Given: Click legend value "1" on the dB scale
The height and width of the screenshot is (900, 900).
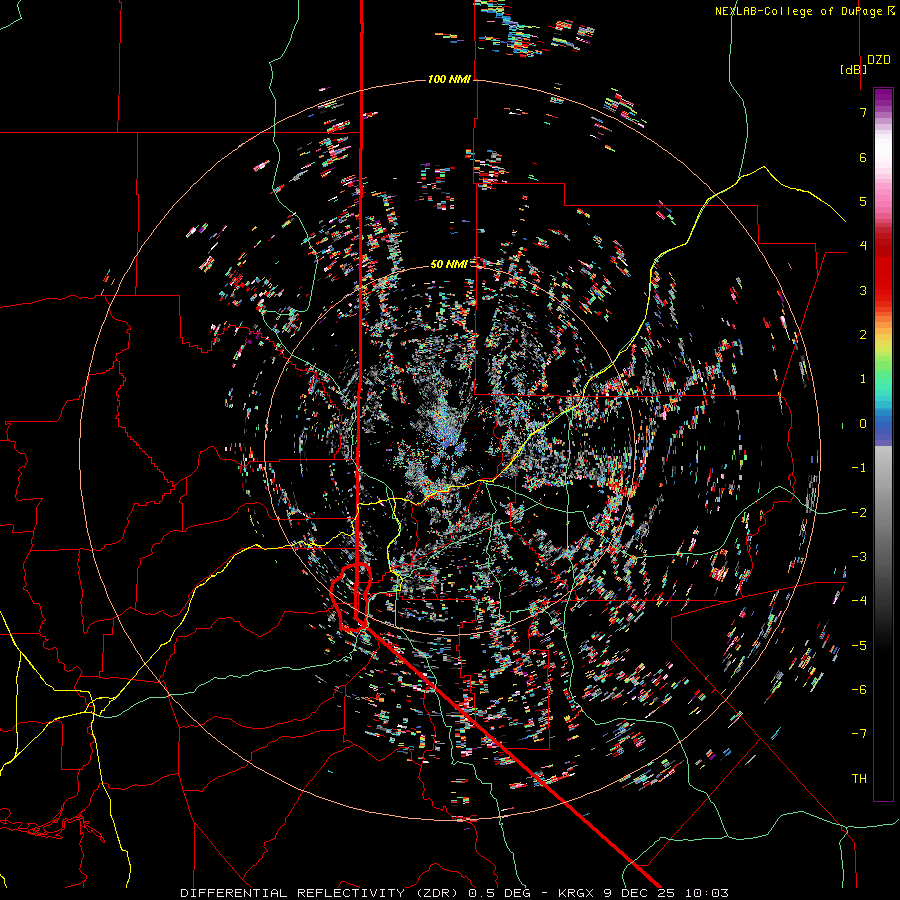Looking at the screenshot, I should point(863,379).
